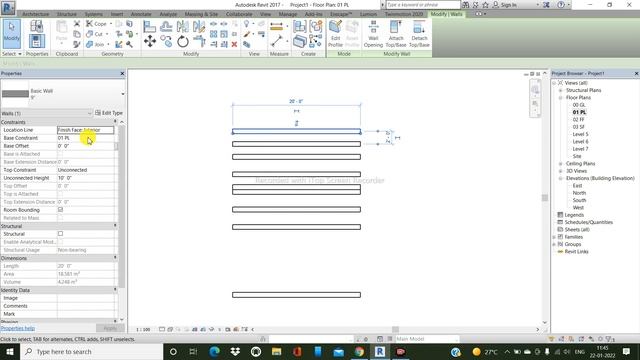This screenshot has width=640, height=360.
Task: Click the drawing area vertical scrollbar thumb
Action: (x=544, y=198)
